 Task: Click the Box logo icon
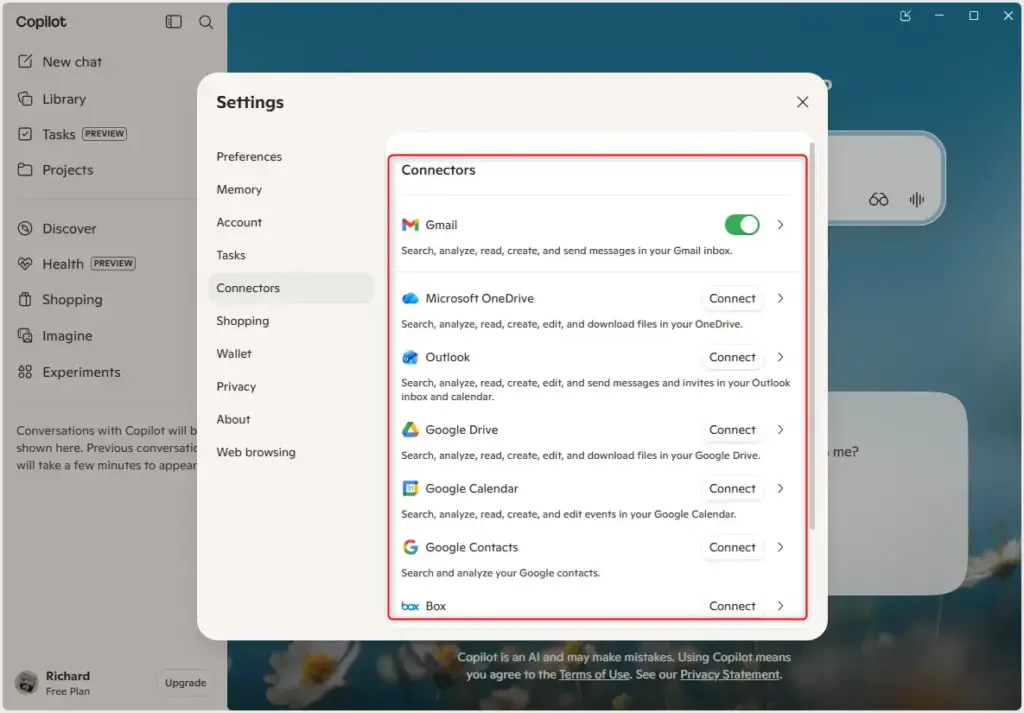click(x=410, y=606)
